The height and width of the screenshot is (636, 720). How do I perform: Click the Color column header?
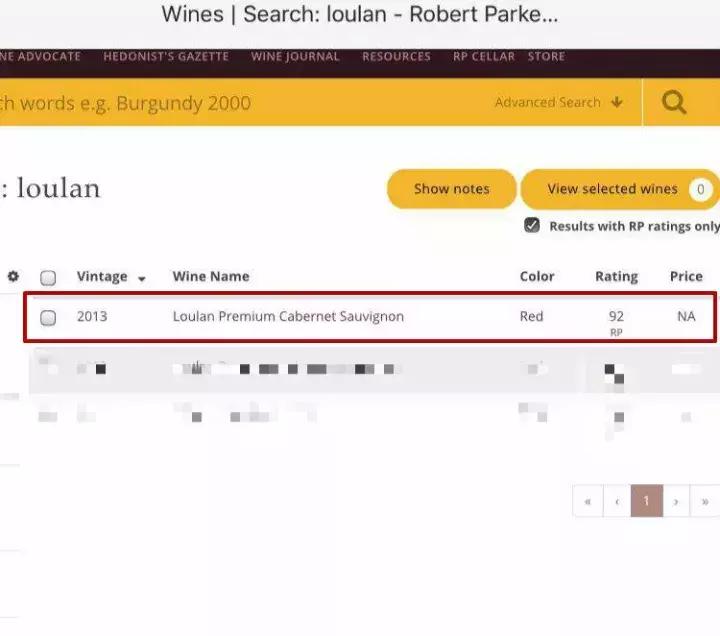(x=537, y=276)
